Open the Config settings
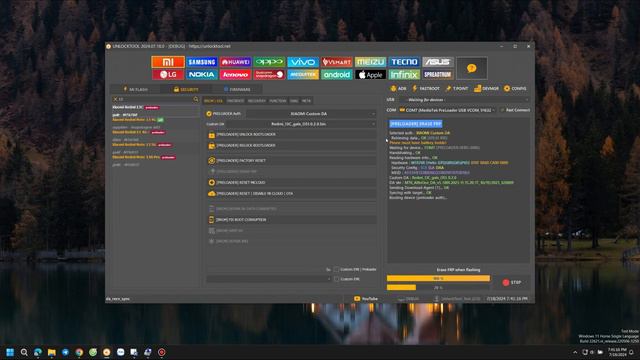Viewport: 640px width, 360px height. click(x=515, y=88)
